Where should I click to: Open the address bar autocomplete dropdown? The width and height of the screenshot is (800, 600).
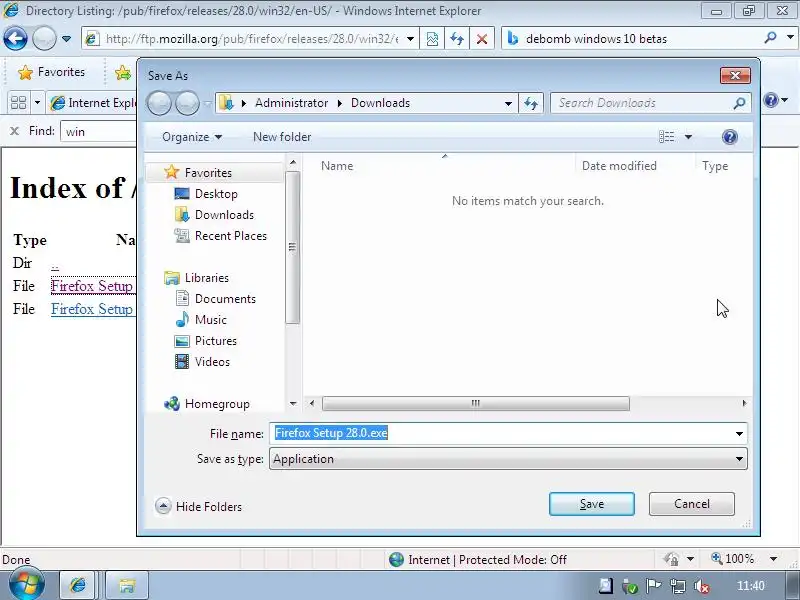(x=410, y=39)
